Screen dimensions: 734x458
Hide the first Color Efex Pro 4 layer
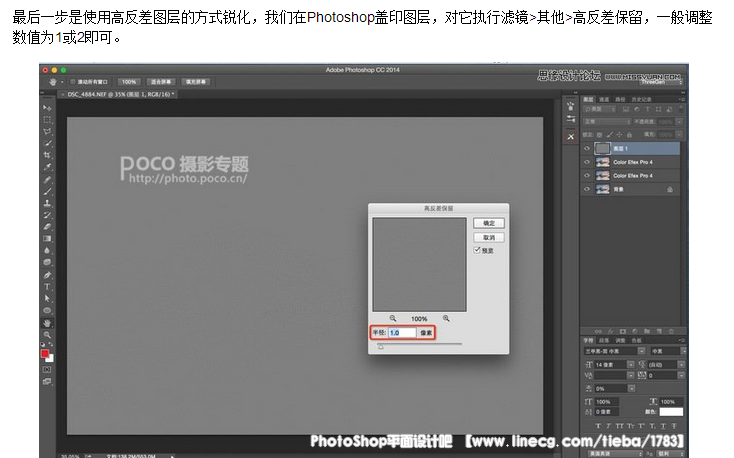point(587,162)
